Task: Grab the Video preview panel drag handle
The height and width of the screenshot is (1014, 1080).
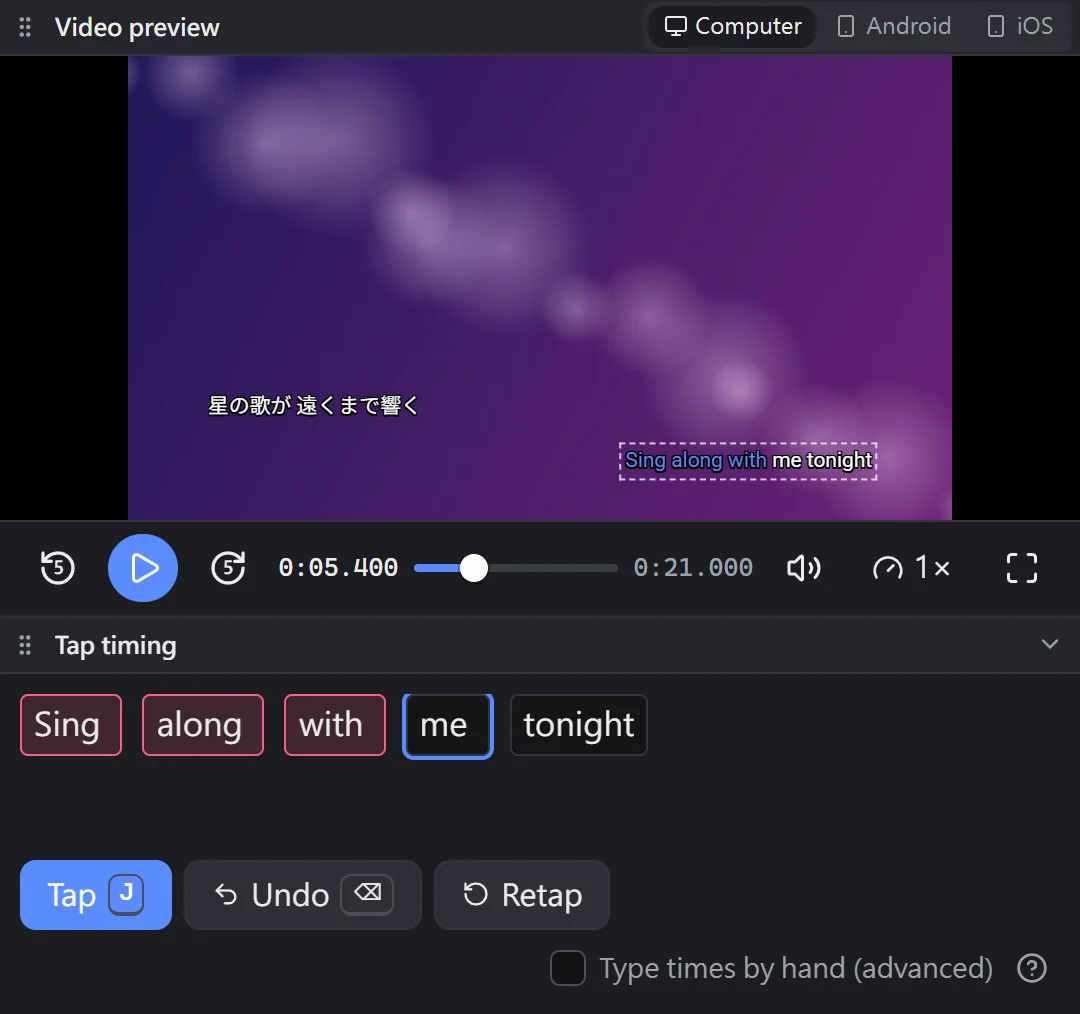Action: click(x=25, y=27)
